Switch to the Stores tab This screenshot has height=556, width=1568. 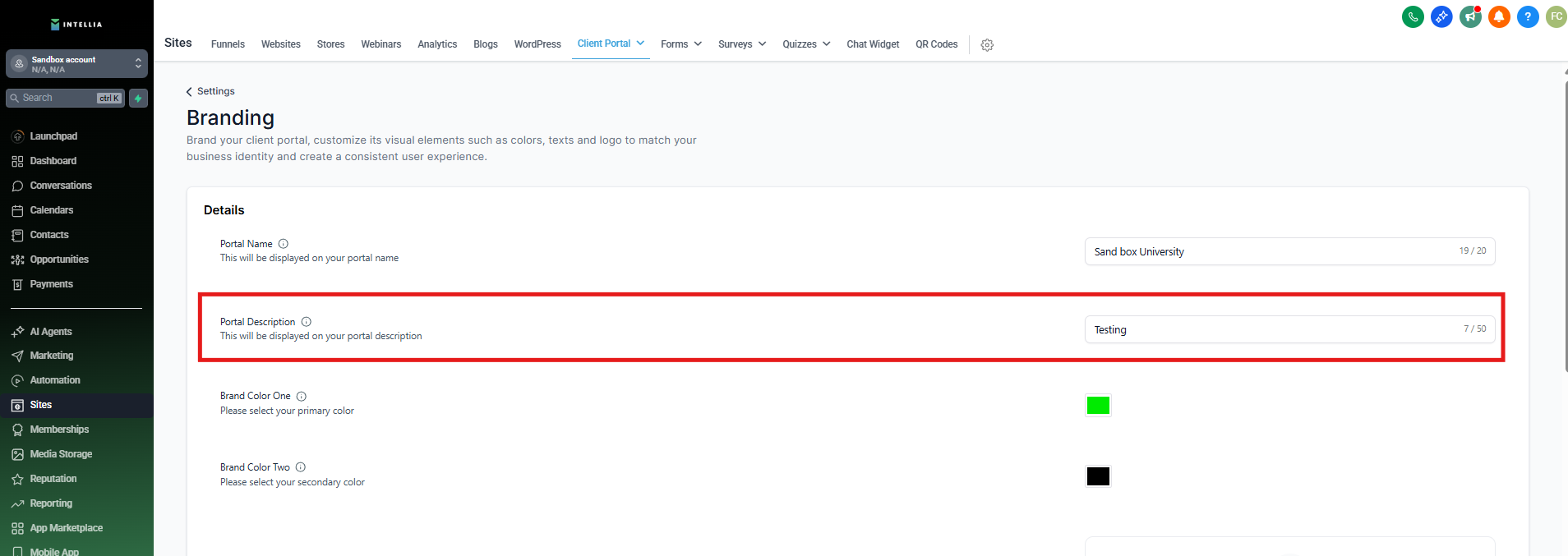pyautogui.click(x=330, y=44)
